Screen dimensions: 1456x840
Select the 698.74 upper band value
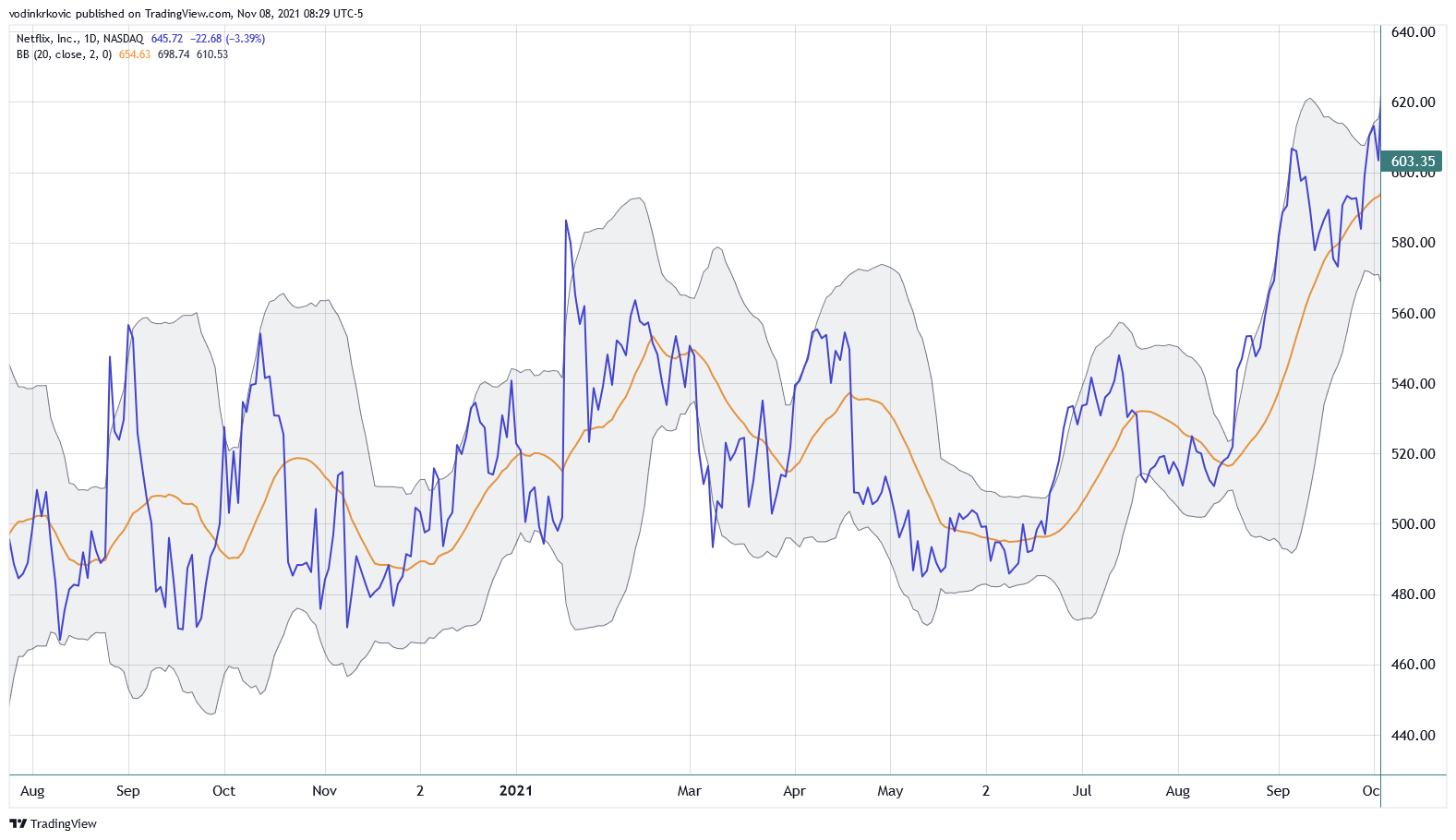tap(174, 54)
